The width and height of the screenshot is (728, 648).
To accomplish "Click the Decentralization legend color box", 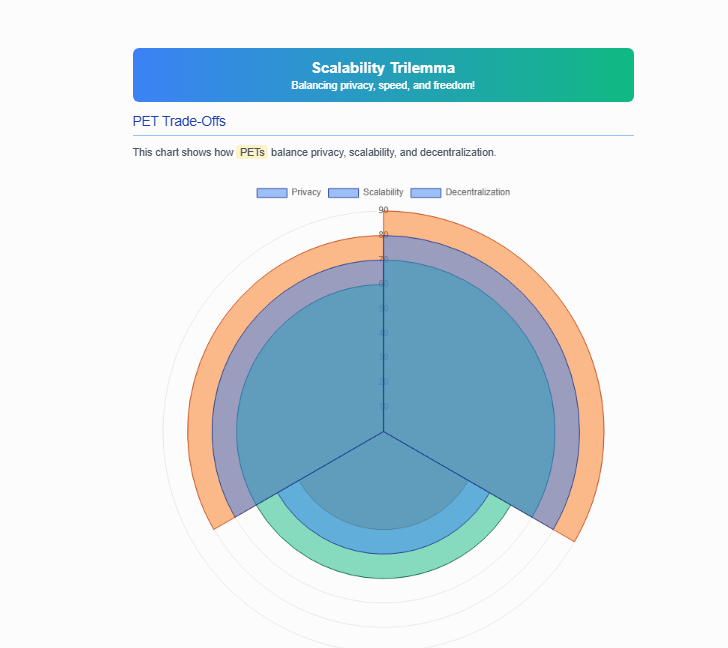I will (x=425, y=193).
